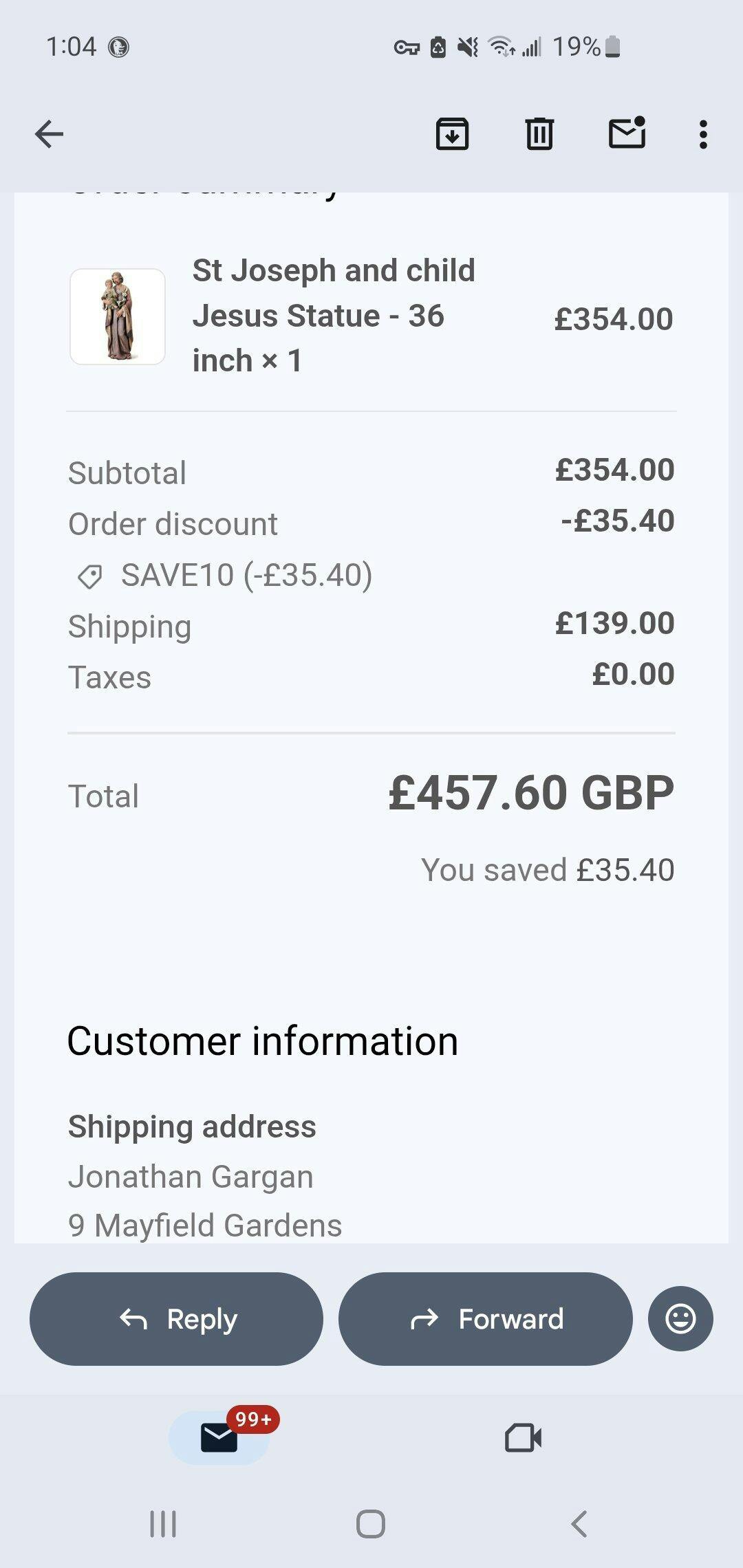Tap the £457.60 GBP total amount

[x=531, y=793]
